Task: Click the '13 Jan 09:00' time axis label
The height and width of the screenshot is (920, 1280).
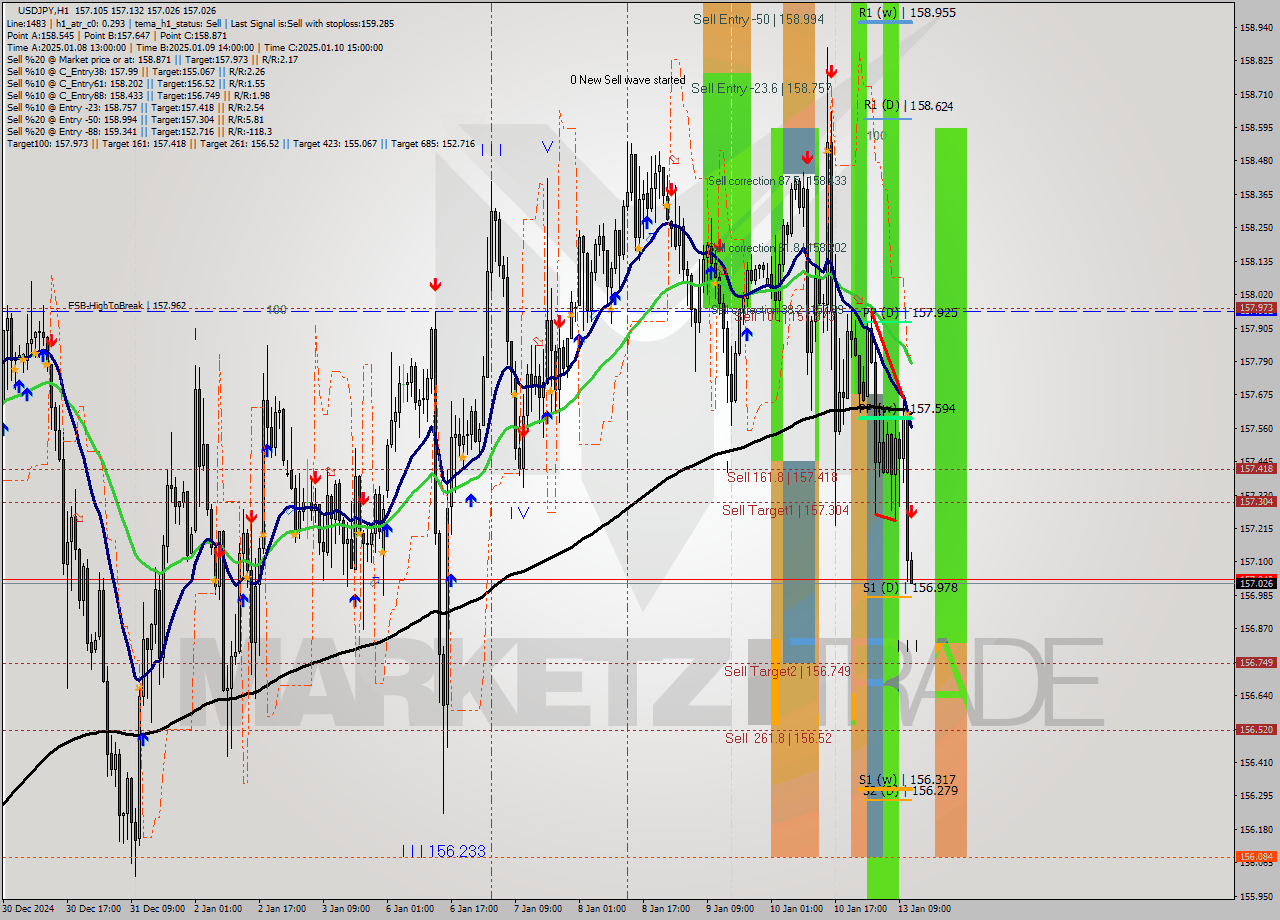Action: point(922,909)
